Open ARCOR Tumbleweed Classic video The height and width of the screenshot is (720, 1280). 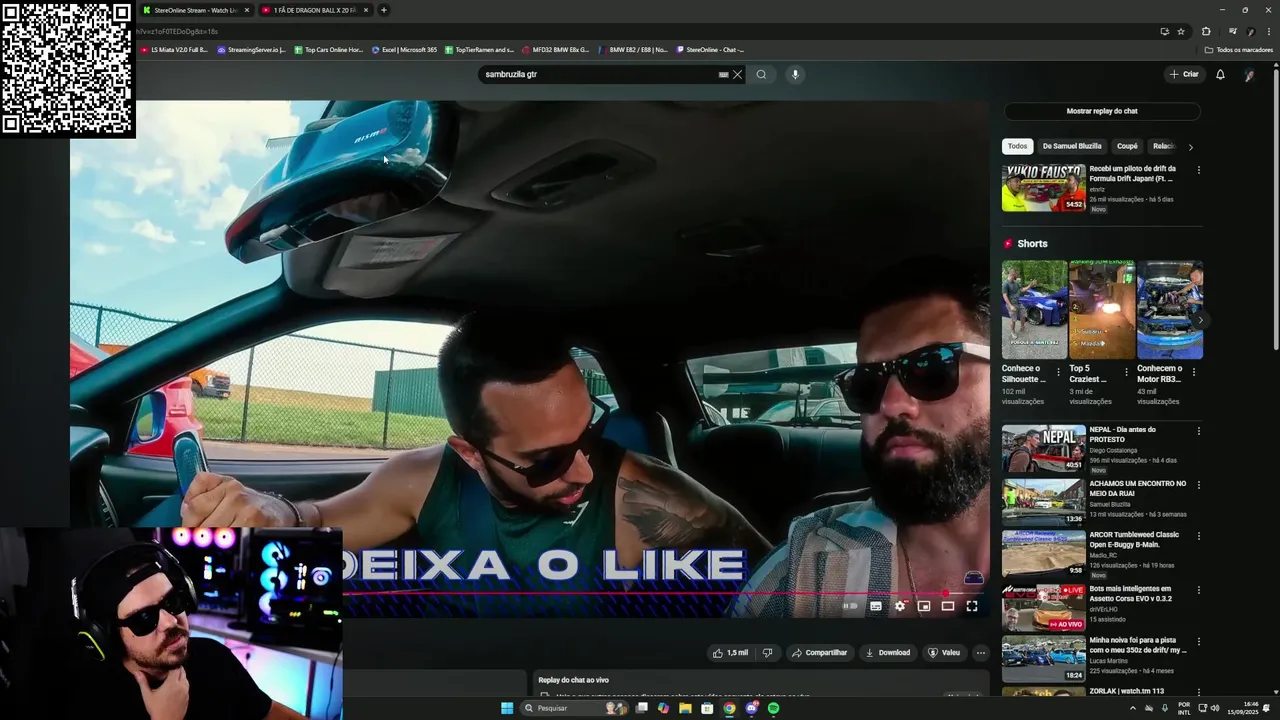[1043, 553]
